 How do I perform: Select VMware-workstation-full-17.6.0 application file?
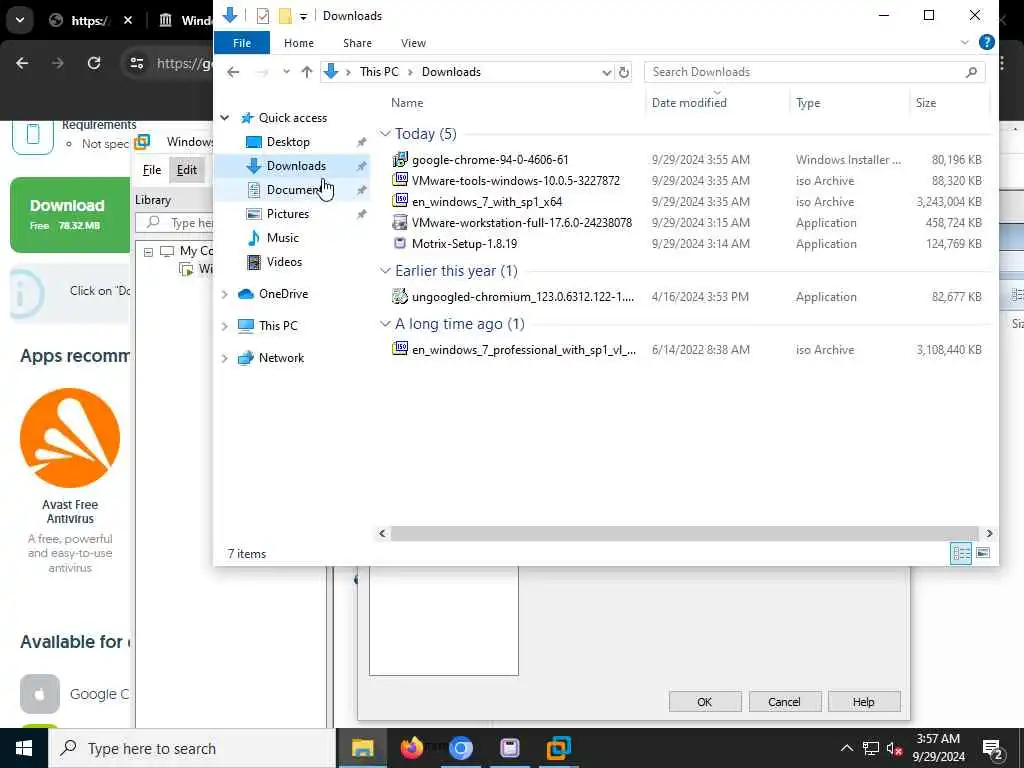(521, 222)
